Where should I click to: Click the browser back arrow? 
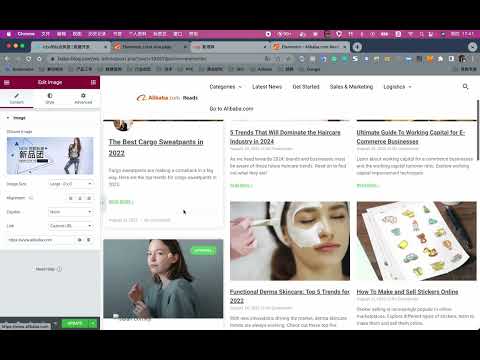click(7, 59)
